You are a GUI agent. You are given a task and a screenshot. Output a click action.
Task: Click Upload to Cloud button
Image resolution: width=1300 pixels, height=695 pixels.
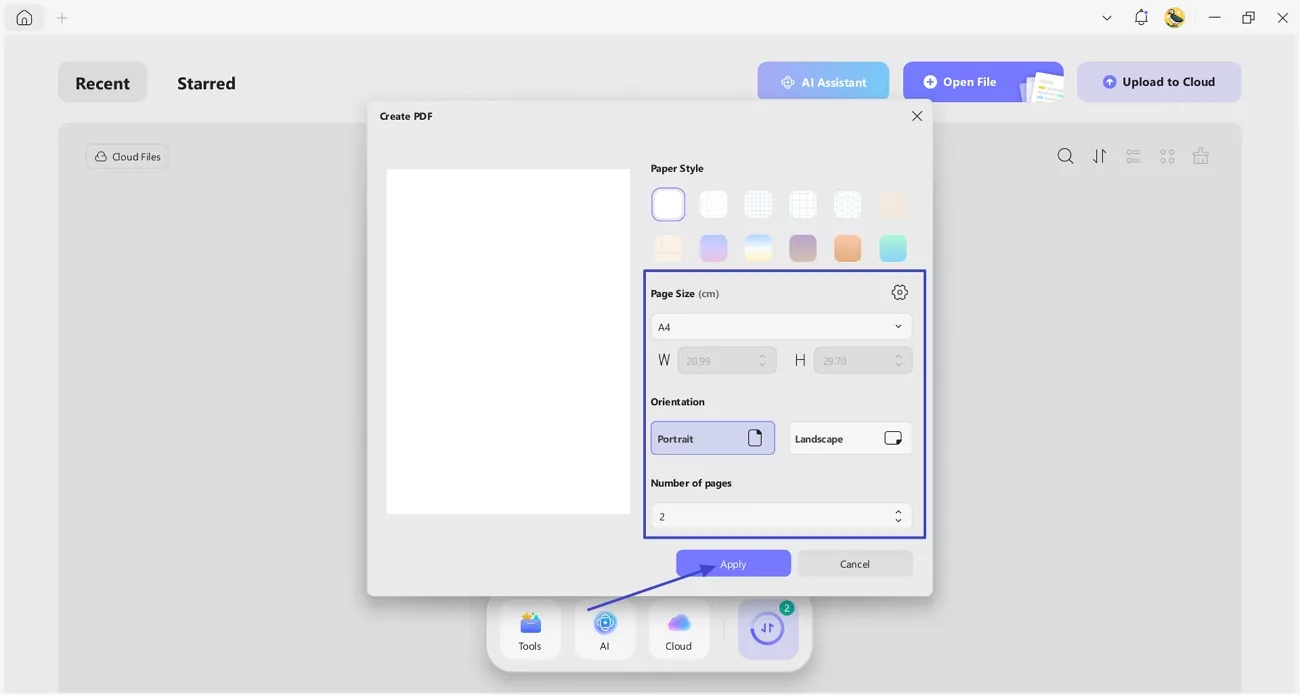(x=1159, y=82)
